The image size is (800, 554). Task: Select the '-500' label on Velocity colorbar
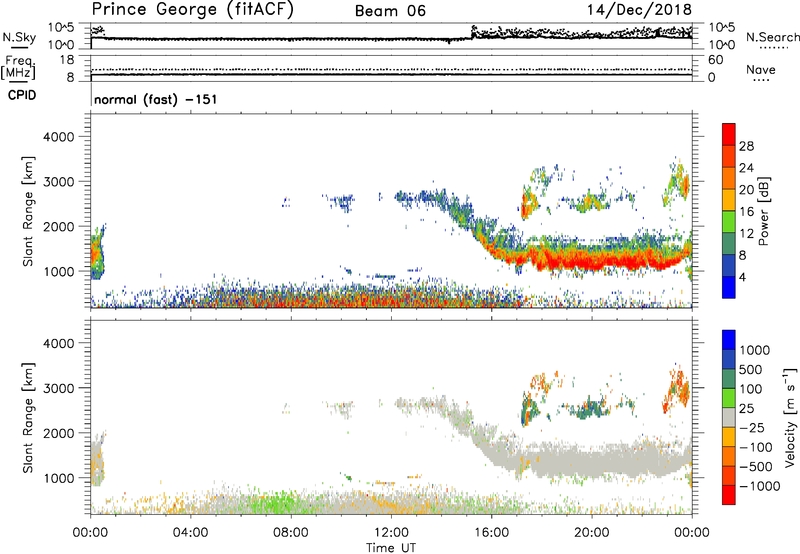756,467
